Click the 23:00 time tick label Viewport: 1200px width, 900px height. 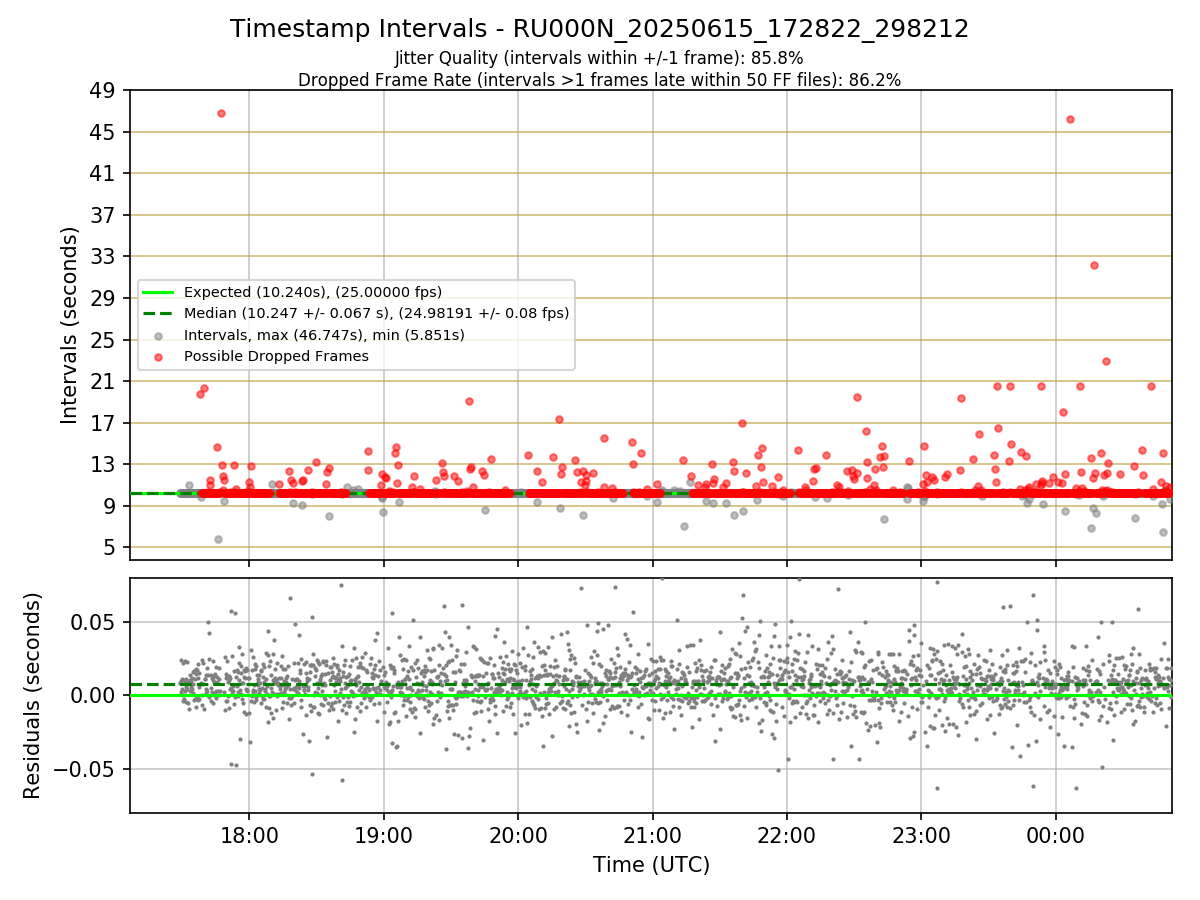point(921,836)
